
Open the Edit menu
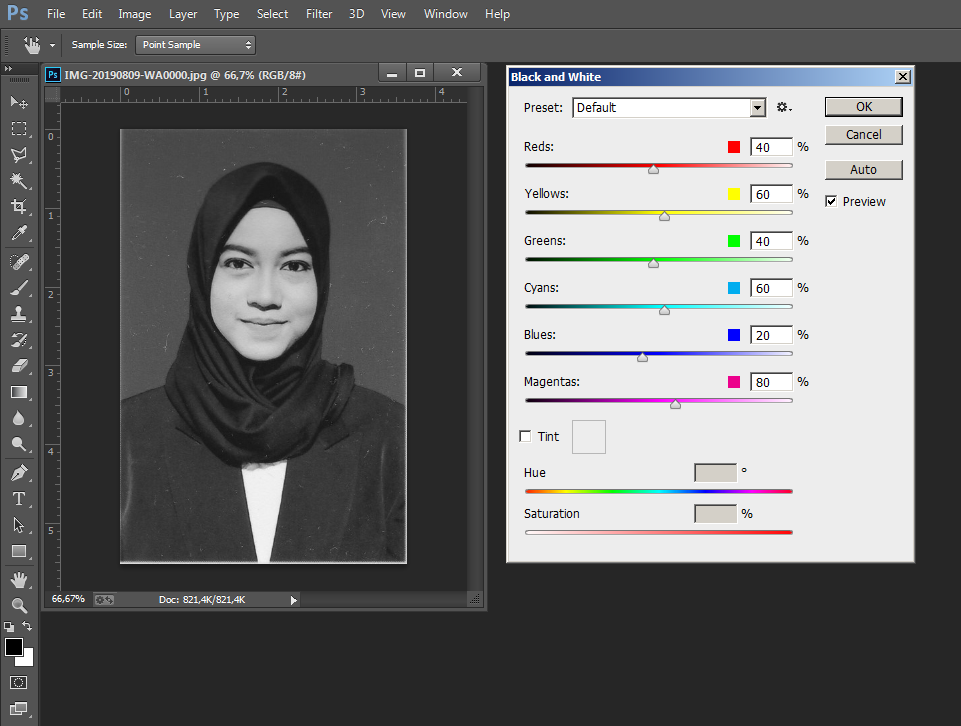92,13
